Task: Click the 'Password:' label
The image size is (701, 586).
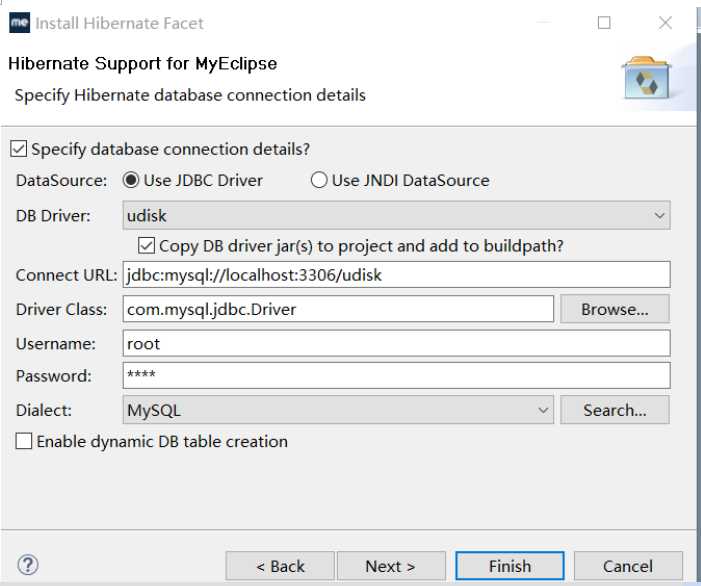Action: pos(54,376)
